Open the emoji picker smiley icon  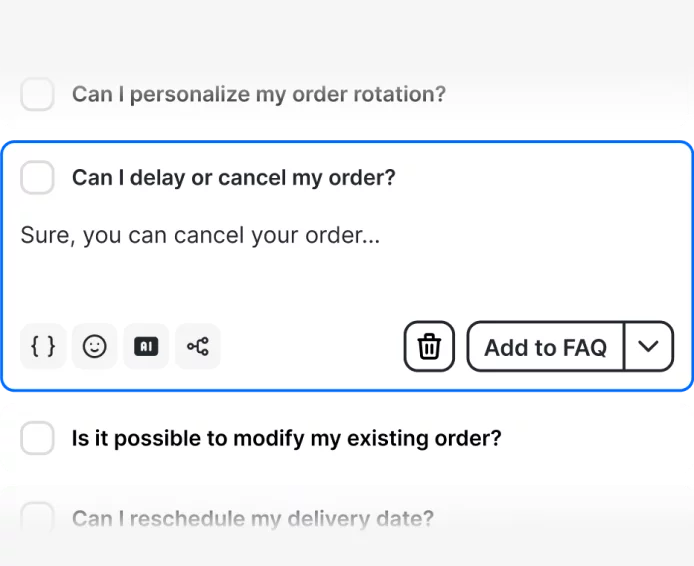coord(94,347)
